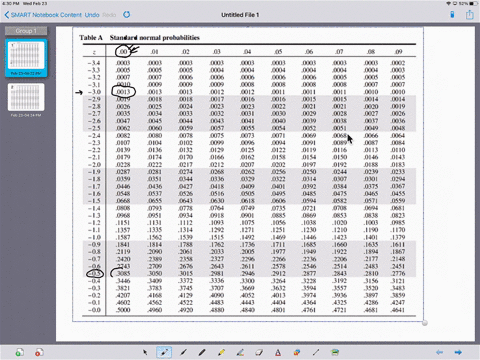
Task: Click .0668 in the -1.5 row
Action: [123, 201]
